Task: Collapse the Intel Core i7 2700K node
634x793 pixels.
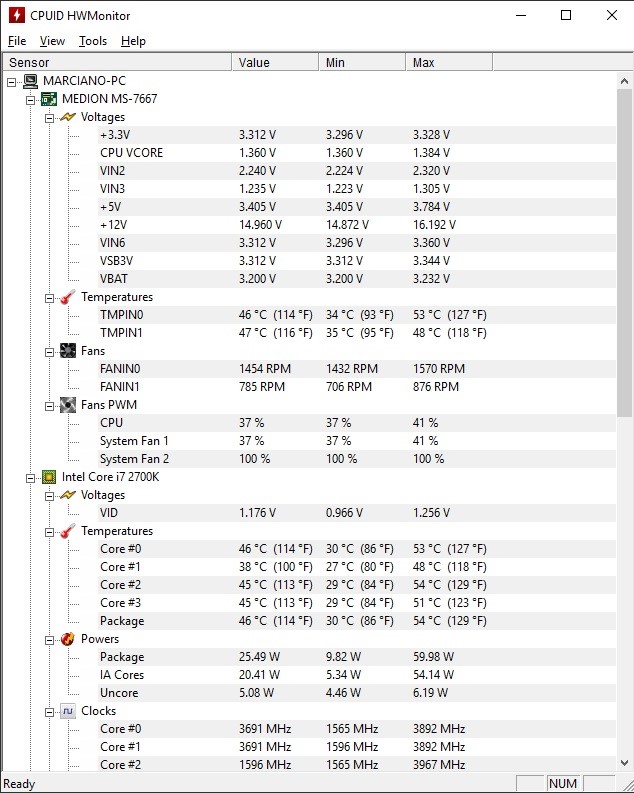Action: 30,478
